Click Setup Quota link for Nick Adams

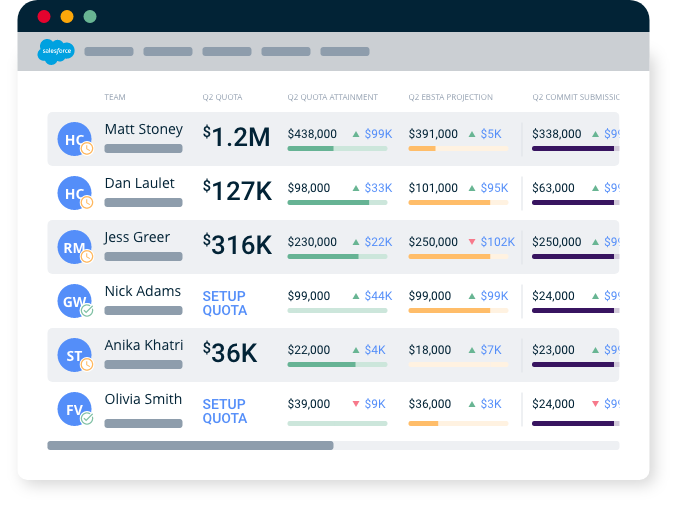[224, 303]
